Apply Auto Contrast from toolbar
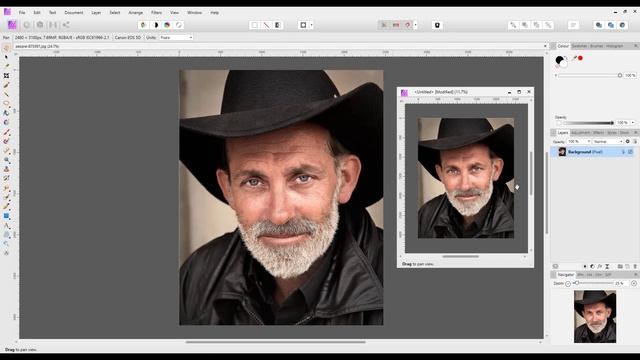 coord(155,25)
